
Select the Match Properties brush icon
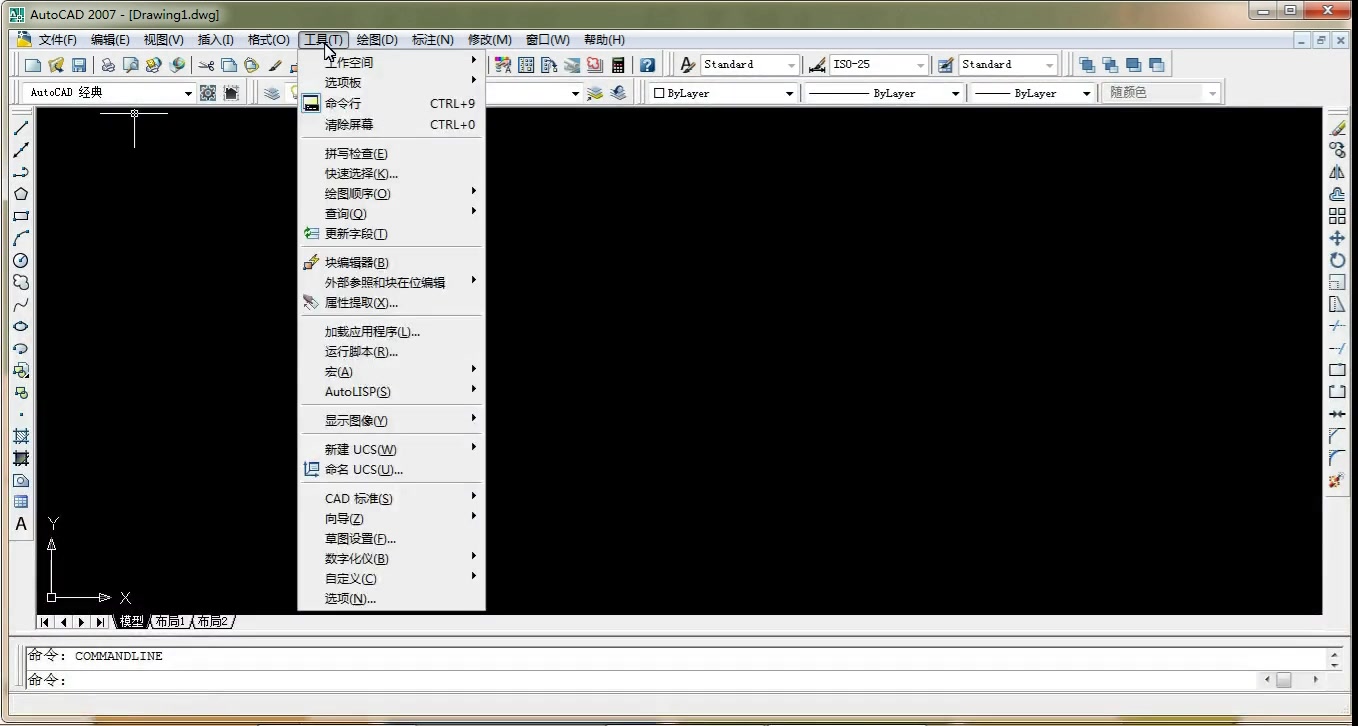[275, 65]
